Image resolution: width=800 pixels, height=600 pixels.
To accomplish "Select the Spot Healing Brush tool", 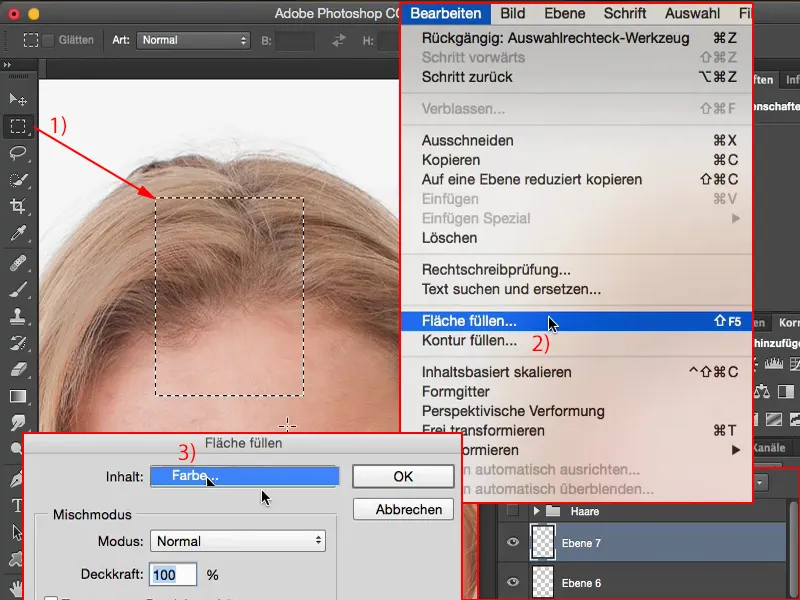I will pyautogui.click(x=18, y=263).
